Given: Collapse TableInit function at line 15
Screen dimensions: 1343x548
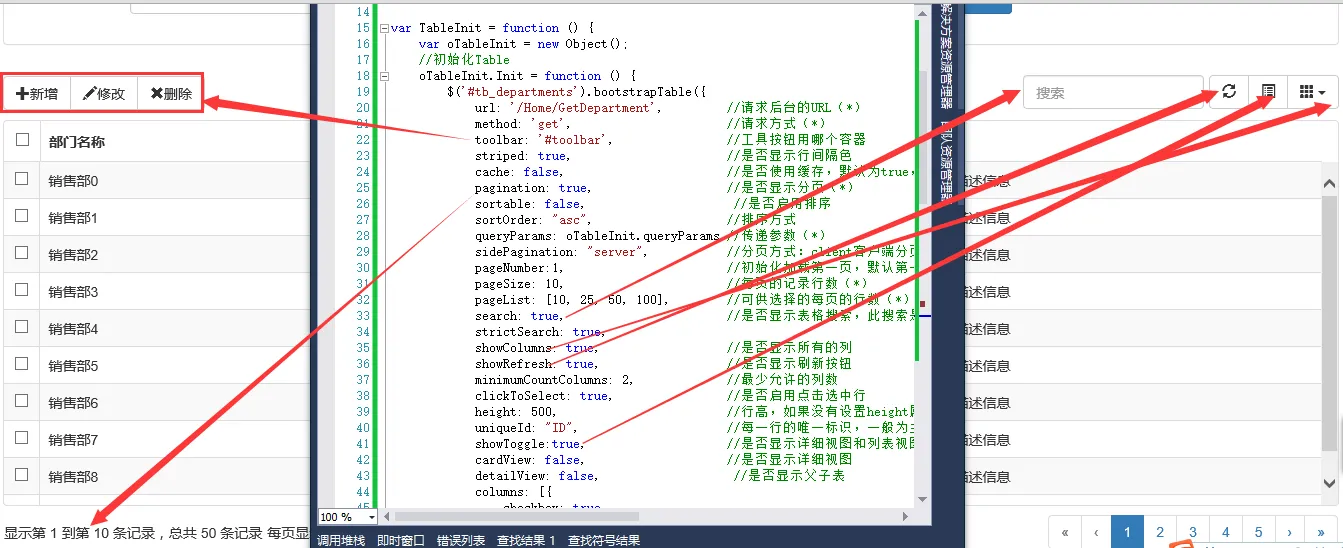Looking at the screenshot, I should (x=384, y=28).
